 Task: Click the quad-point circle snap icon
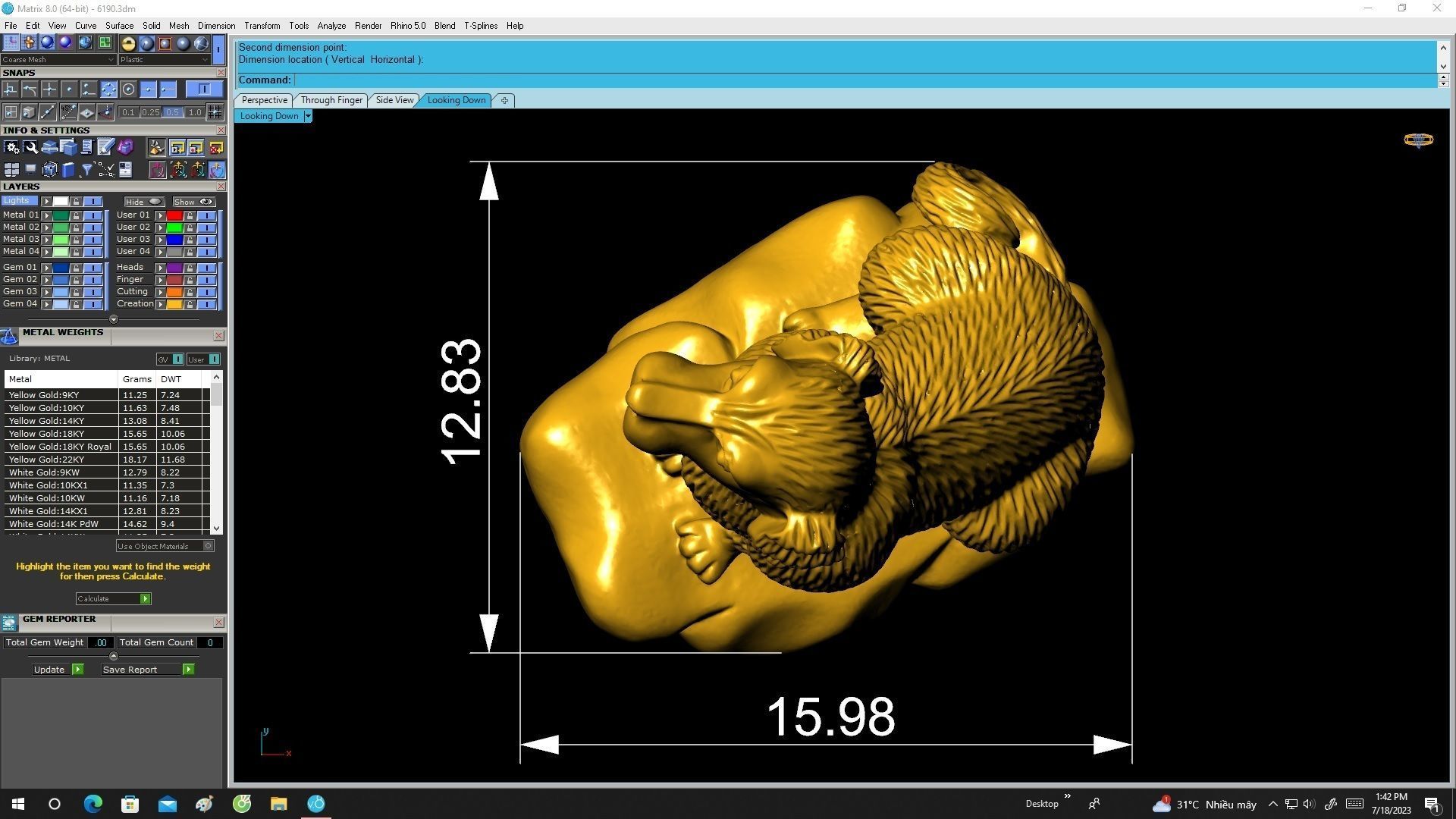108,89
